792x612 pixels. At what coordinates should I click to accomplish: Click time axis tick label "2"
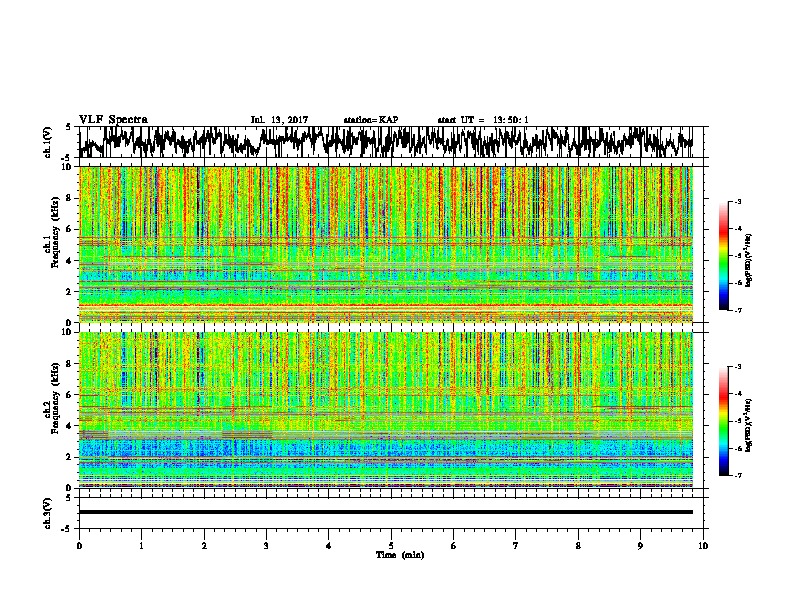click(x=204, y=546)
